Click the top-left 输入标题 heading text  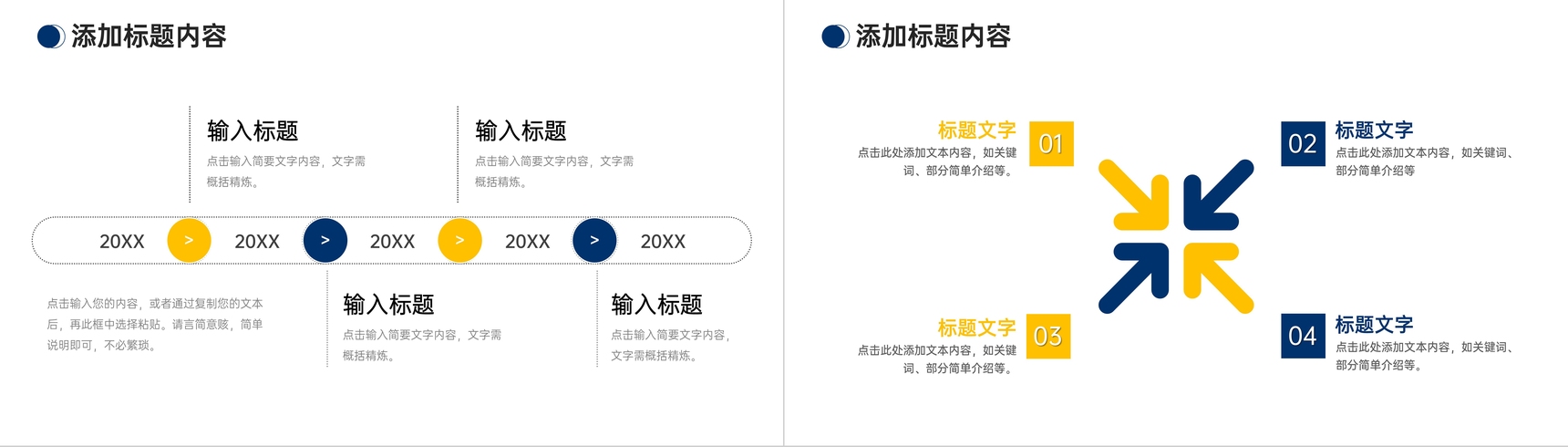(253, 131)
